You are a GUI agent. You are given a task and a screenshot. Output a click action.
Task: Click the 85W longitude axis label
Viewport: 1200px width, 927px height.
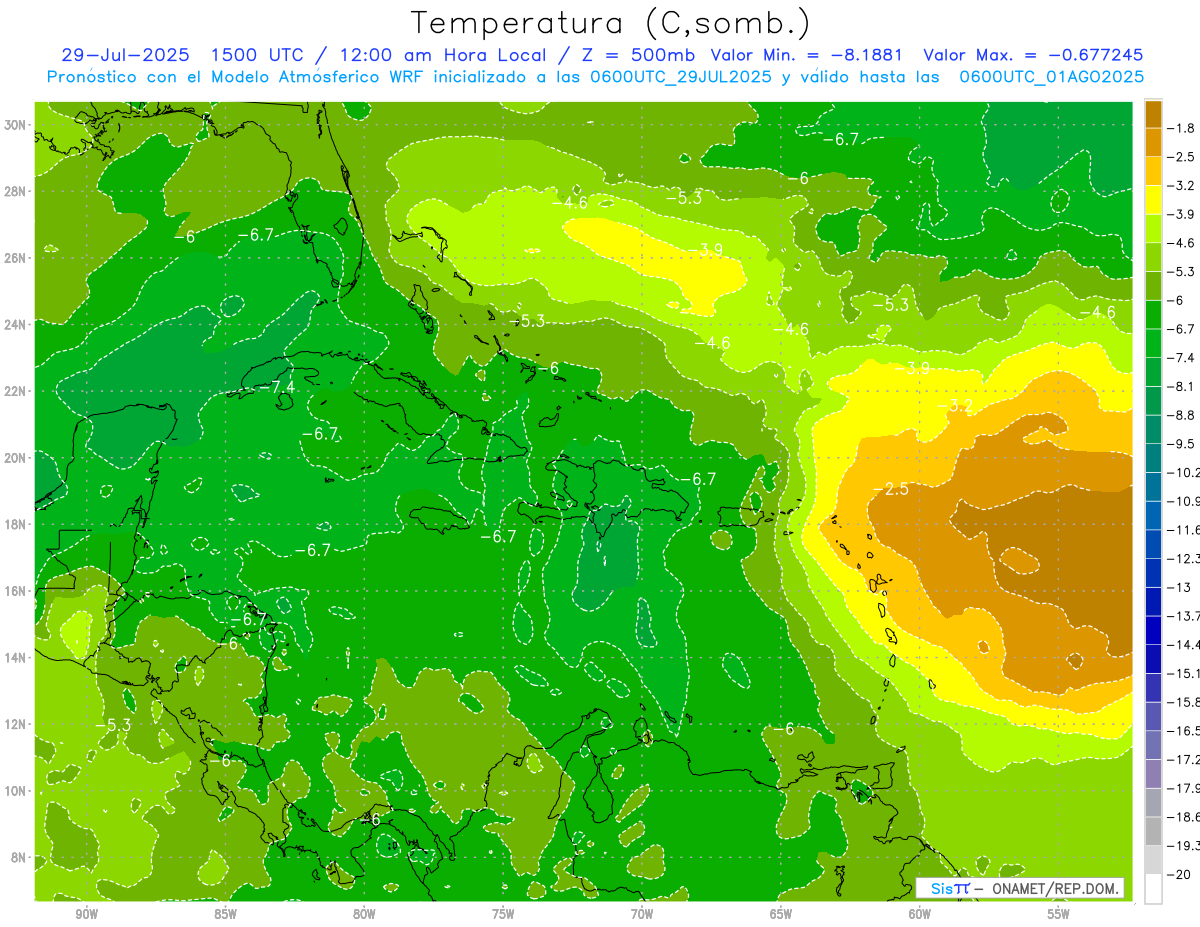[225, 915]
